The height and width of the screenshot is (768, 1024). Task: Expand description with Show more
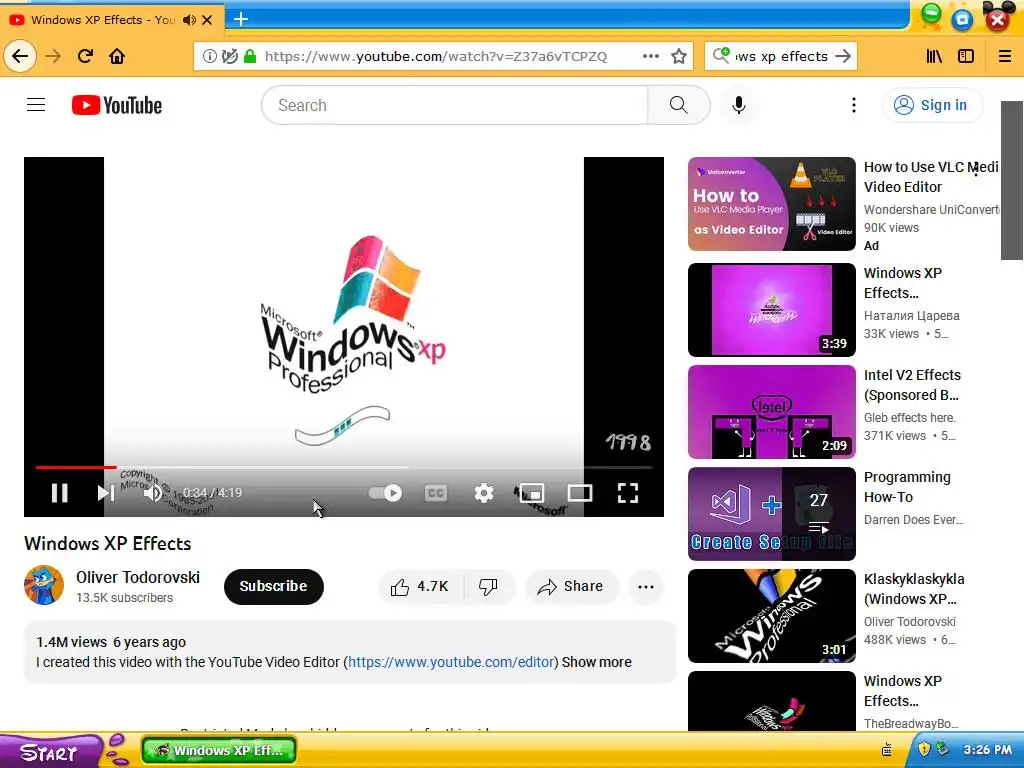596,662
